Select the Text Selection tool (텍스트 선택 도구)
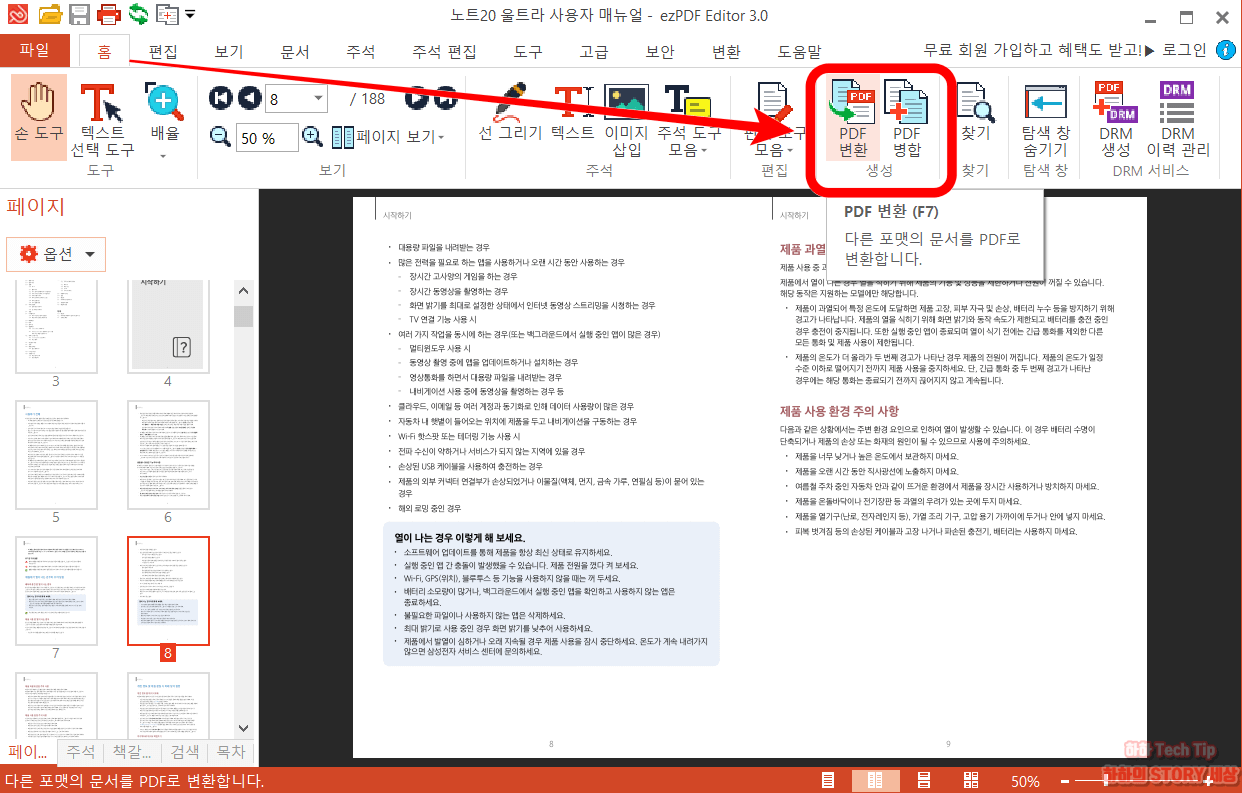This screenshot has width=1242, height=793. click(102, 119)
